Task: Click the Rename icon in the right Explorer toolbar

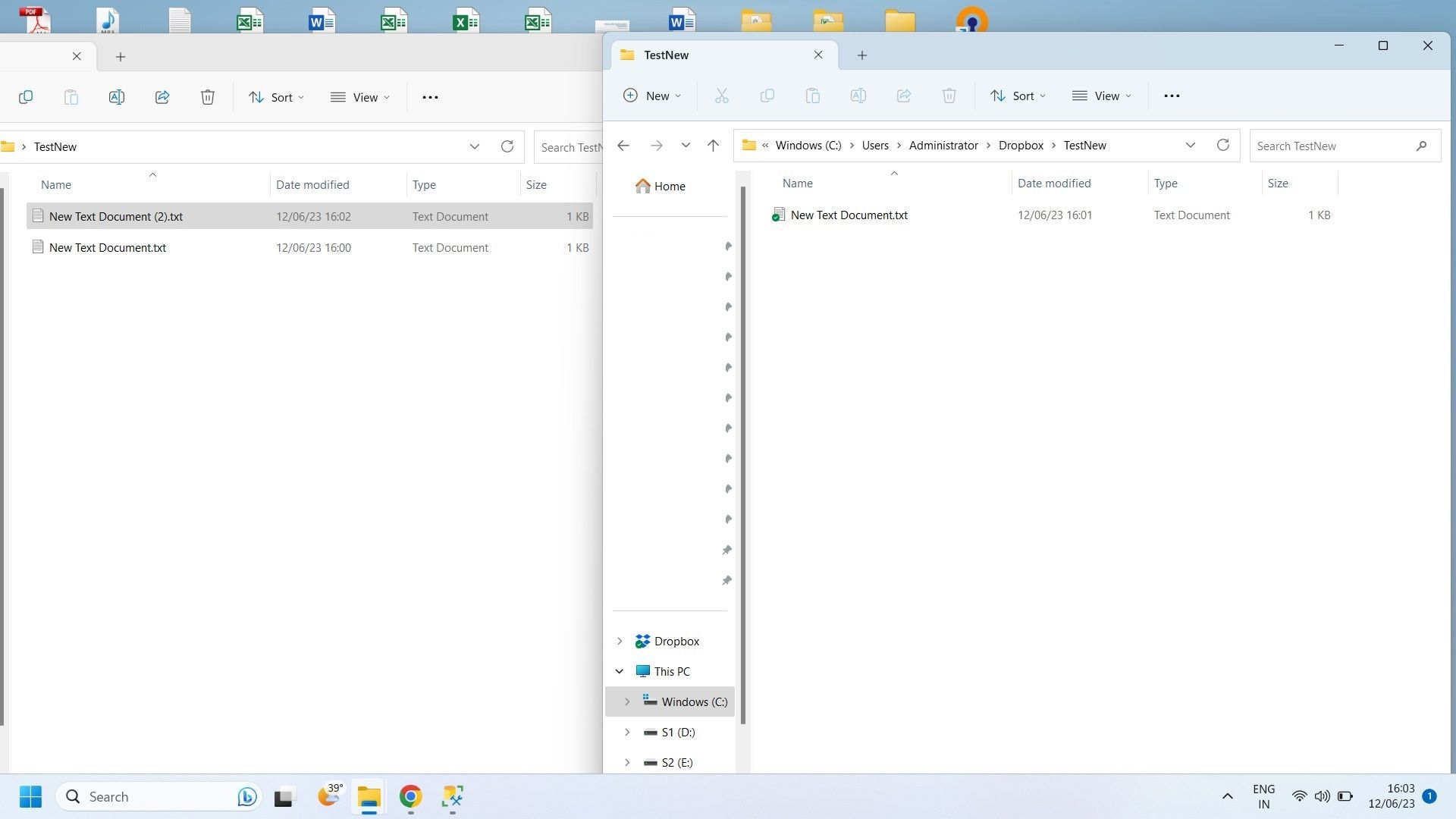Action: click(x=858, y=96)
